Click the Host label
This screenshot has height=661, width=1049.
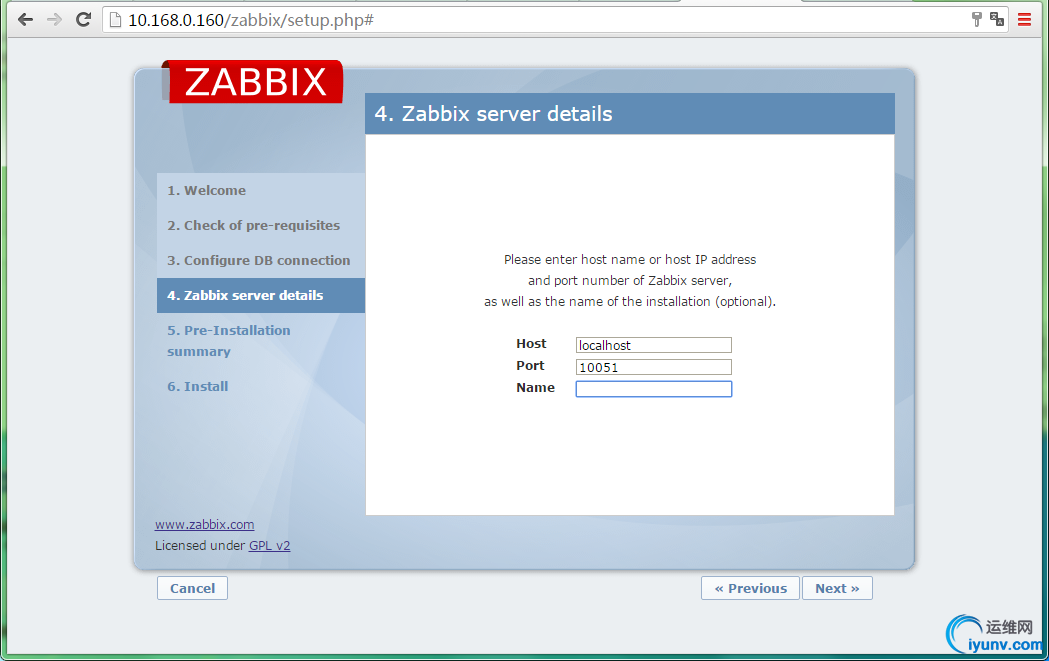coord(531,344)
